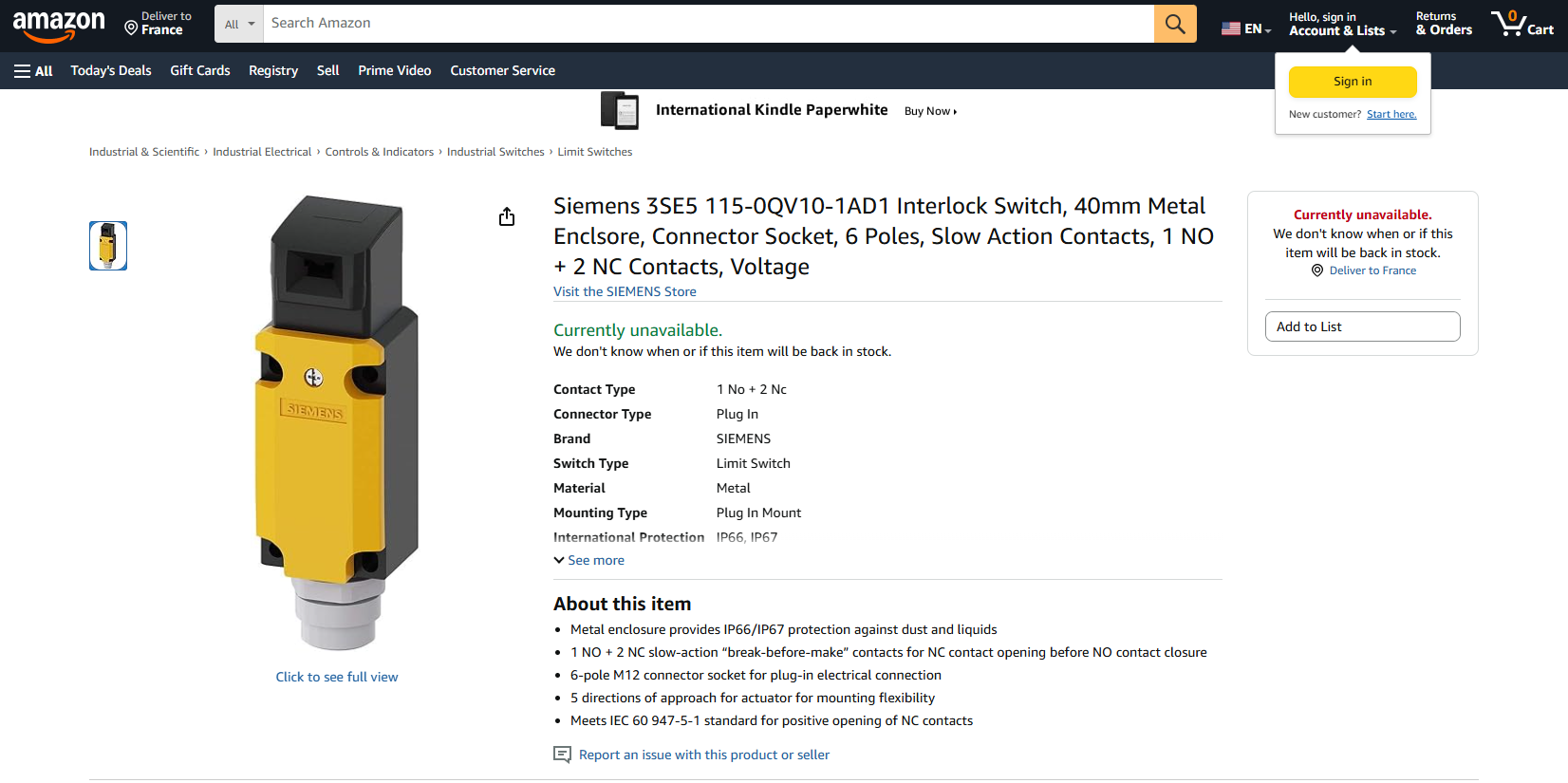Expand See more product details
Viewport: 1568px width, 783px height.
(589, 561)
